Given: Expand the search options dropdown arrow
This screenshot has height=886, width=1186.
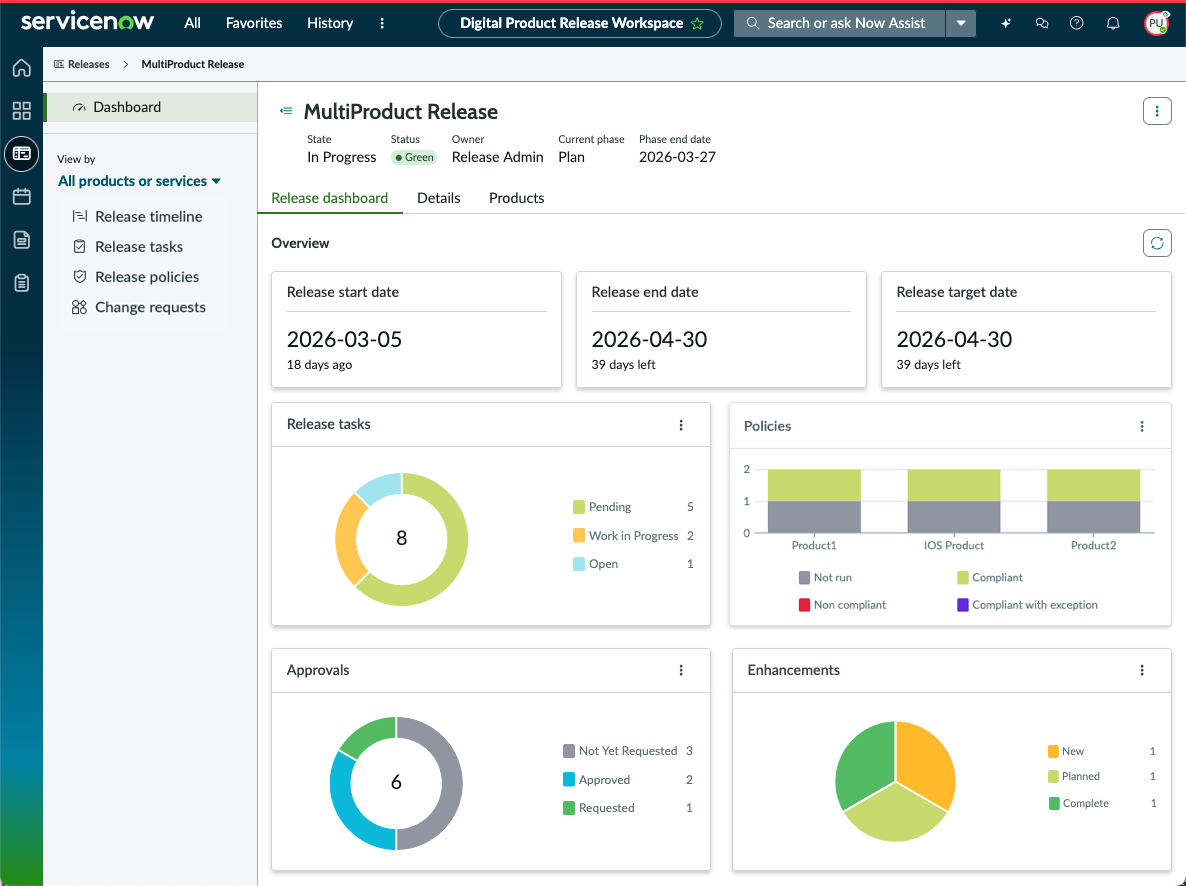Looking at the screenshot, I should click(961, 23).
